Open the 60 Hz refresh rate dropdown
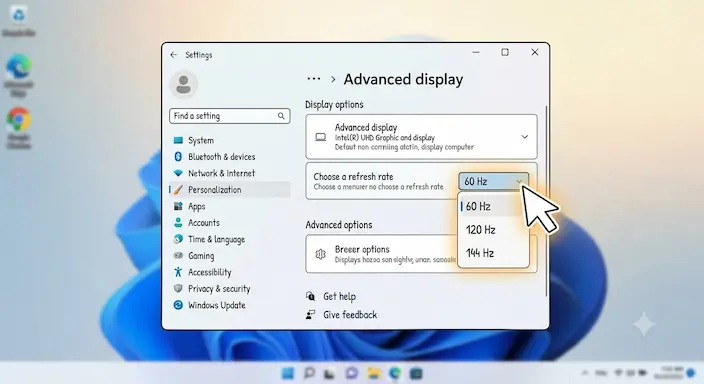This screenshot has height=384, width=704. click(x=493, y=181)
